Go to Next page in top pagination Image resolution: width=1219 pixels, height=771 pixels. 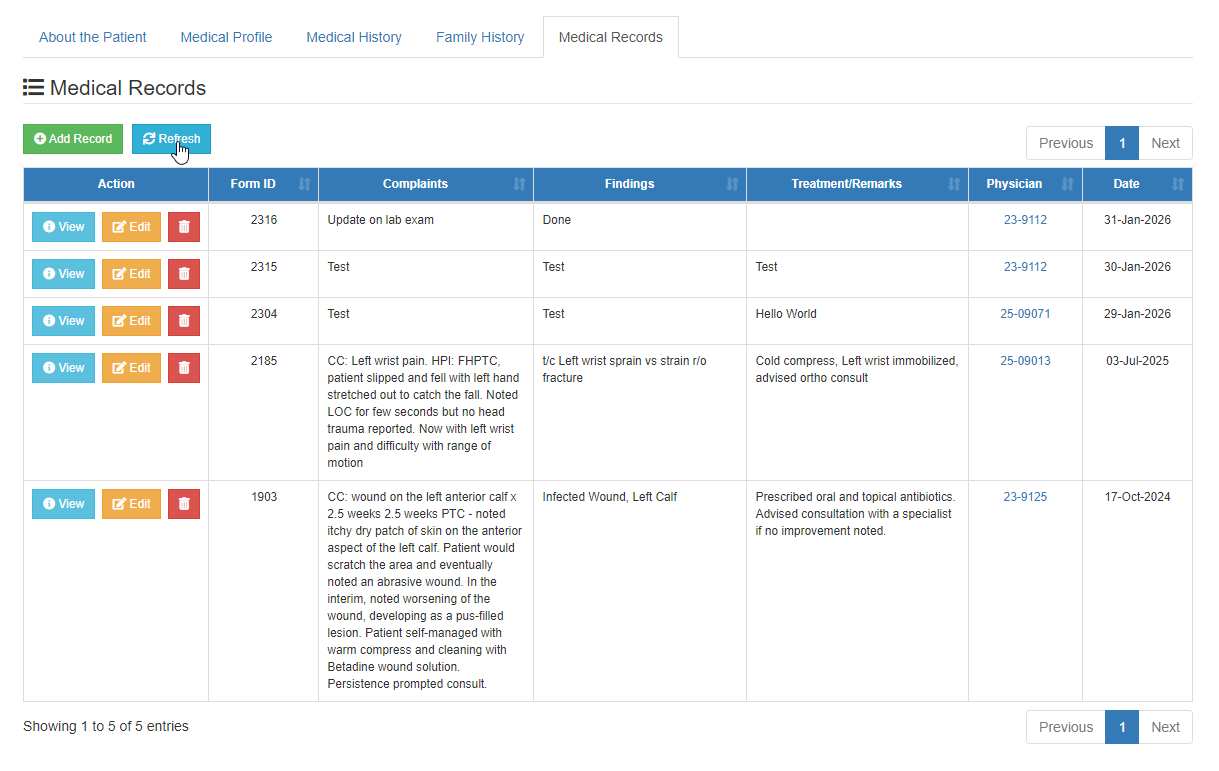[x=1165, y=143]
